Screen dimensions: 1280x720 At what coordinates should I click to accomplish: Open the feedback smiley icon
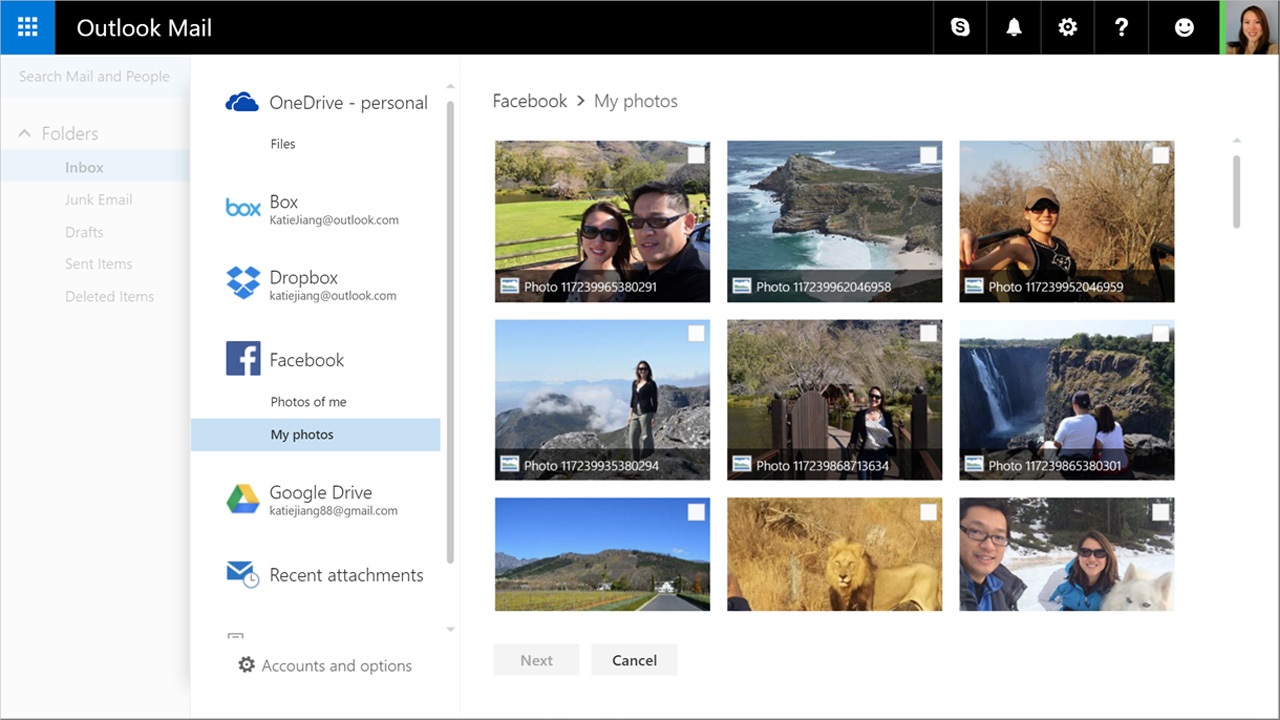(x=1184, y=27)
